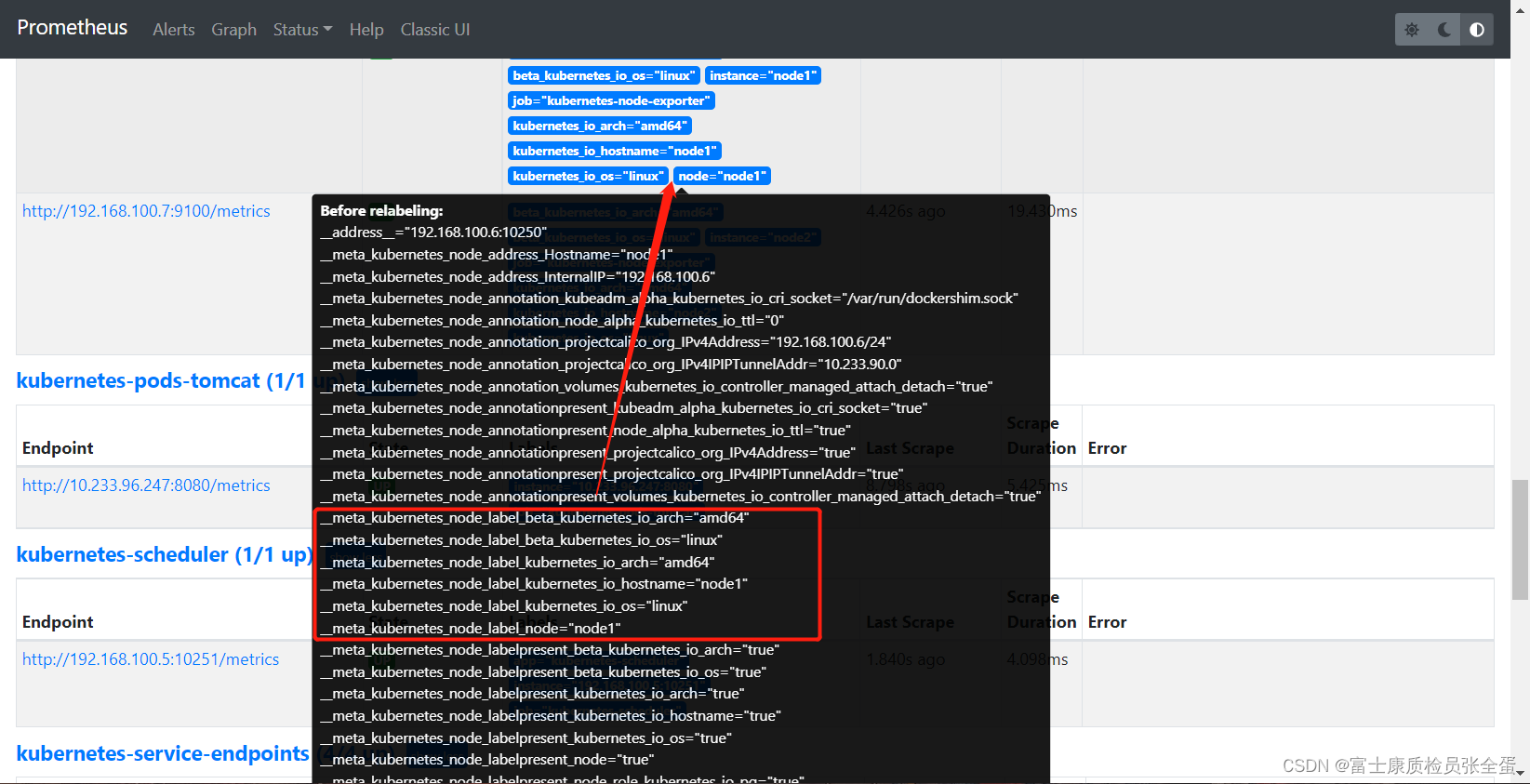
Task: Click Before relabeling tooltip heading
Action: click(381, 211)
